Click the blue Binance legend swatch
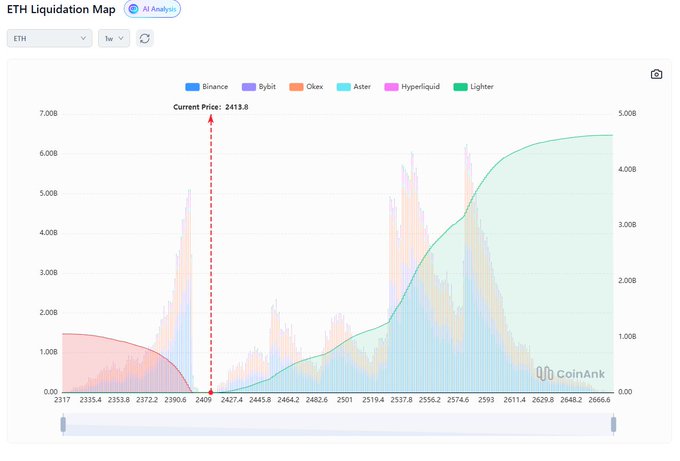 point(192,87)
